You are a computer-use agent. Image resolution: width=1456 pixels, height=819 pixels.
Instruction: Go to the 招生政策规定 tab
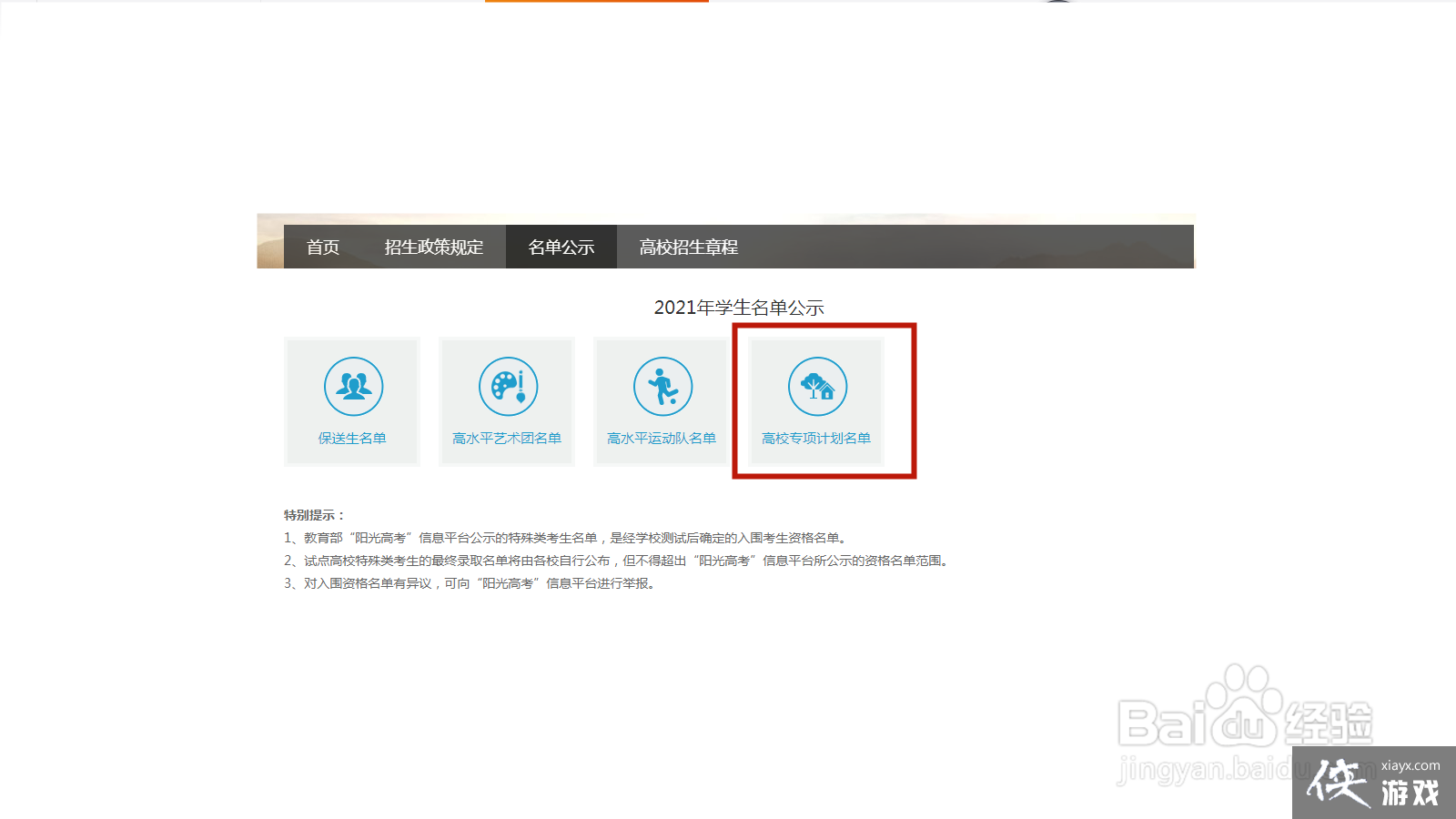[x=434, y=247]
